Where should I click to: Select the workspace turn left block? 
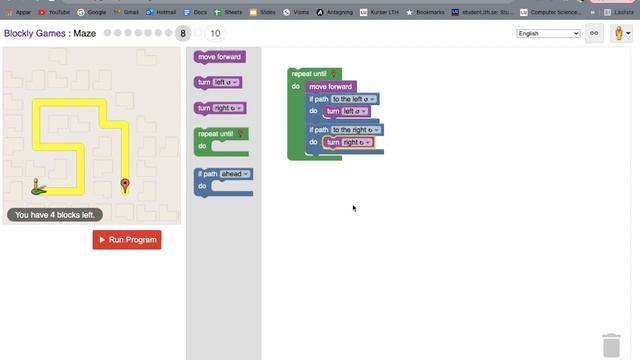coord(332,111)
